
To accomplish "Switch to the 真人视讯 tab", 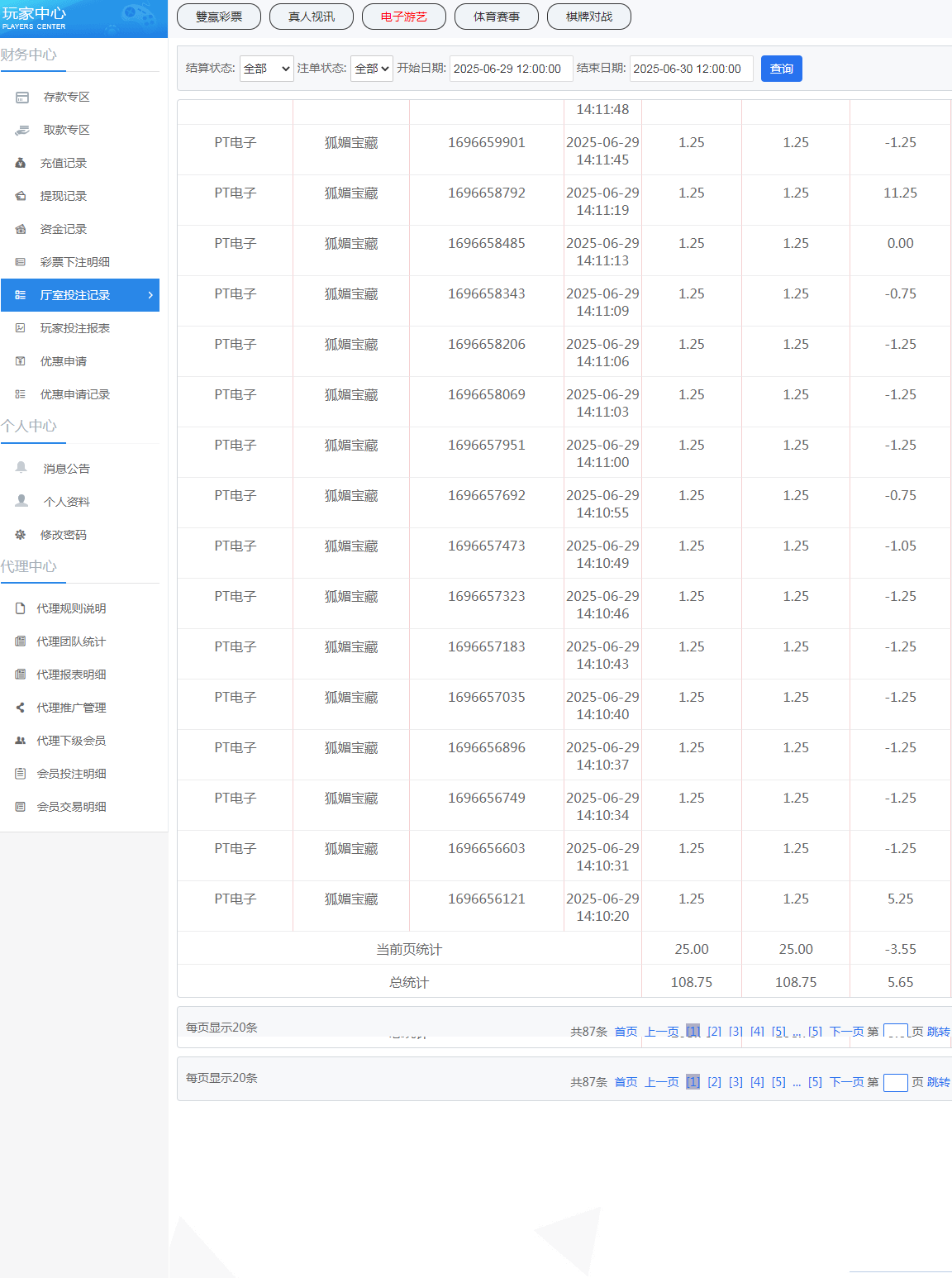I will click(312, 17).
